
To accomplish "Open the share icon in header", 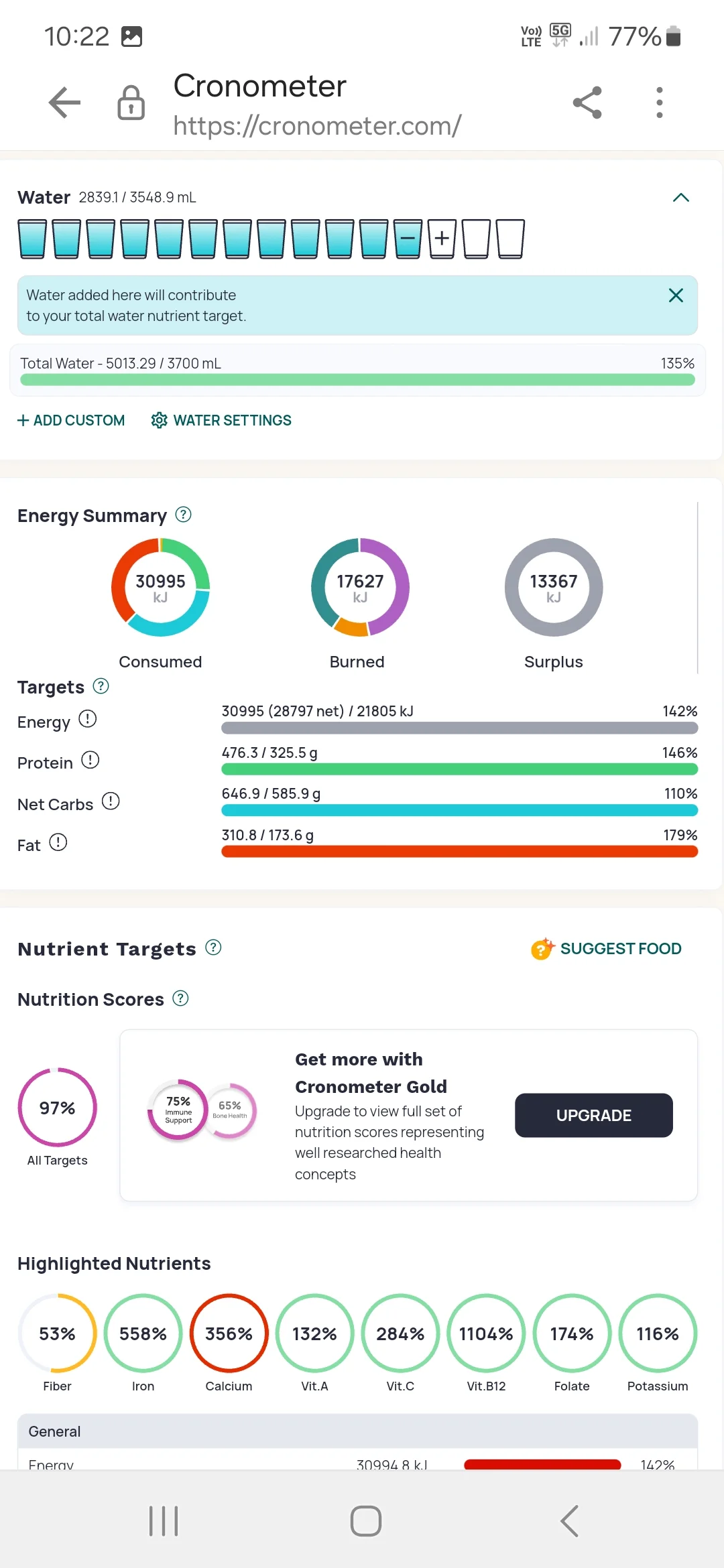I will [587, 103].
